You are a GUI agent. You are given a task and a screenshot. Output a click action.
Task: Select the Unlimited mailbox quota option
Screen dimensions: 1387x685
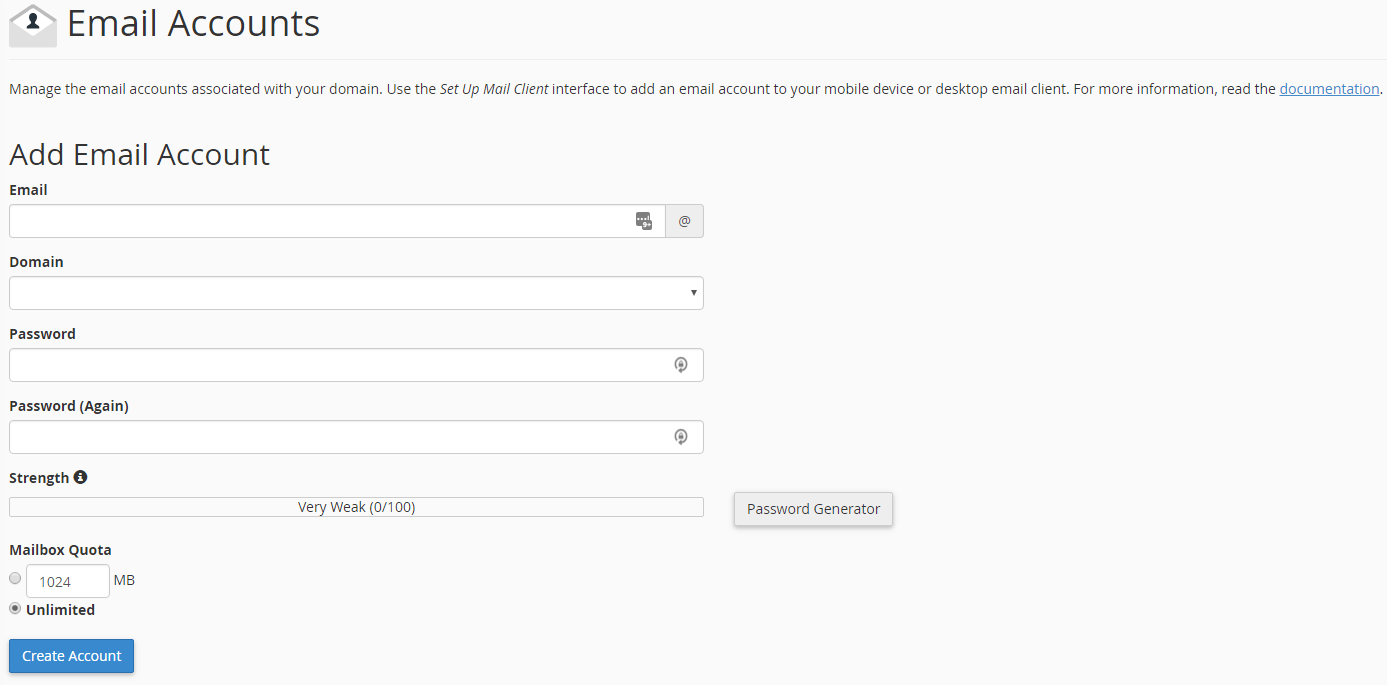point(15,608)
